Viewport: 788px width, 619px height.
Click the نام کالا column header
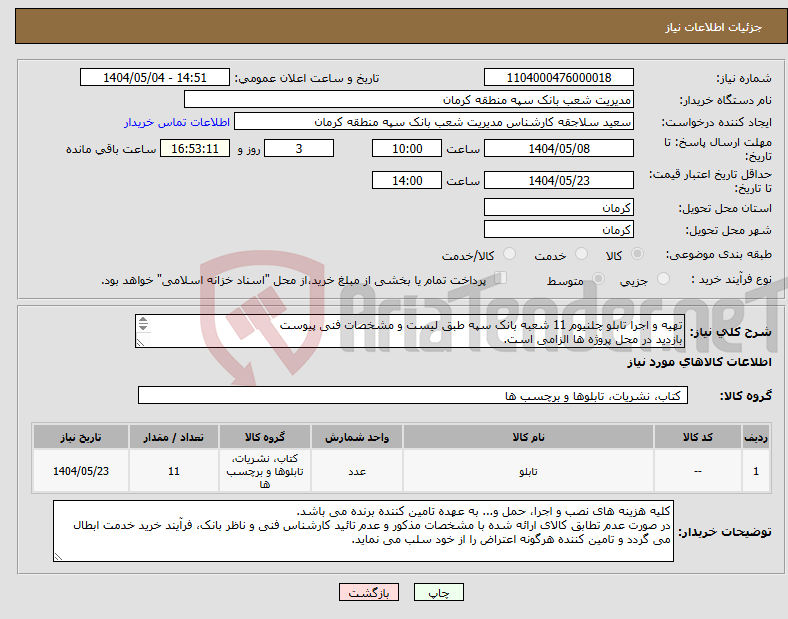click(x=528, y=437)
